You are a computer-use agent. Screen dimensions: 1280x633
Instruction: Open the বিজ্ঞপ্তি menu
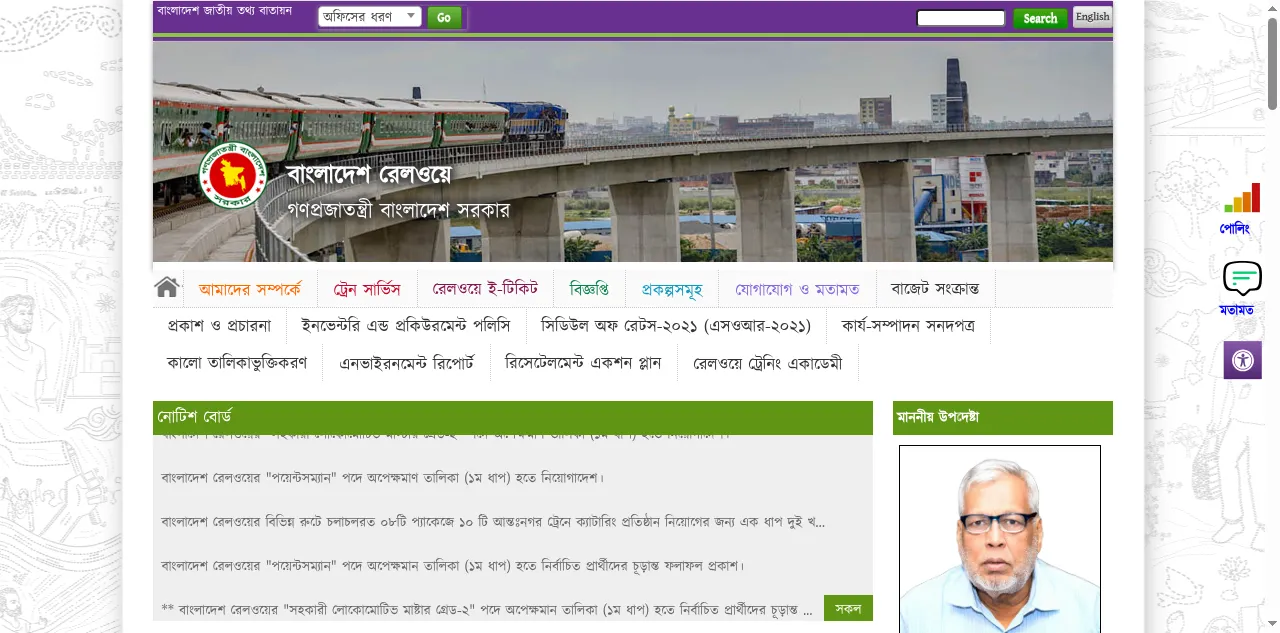point(589,289)
